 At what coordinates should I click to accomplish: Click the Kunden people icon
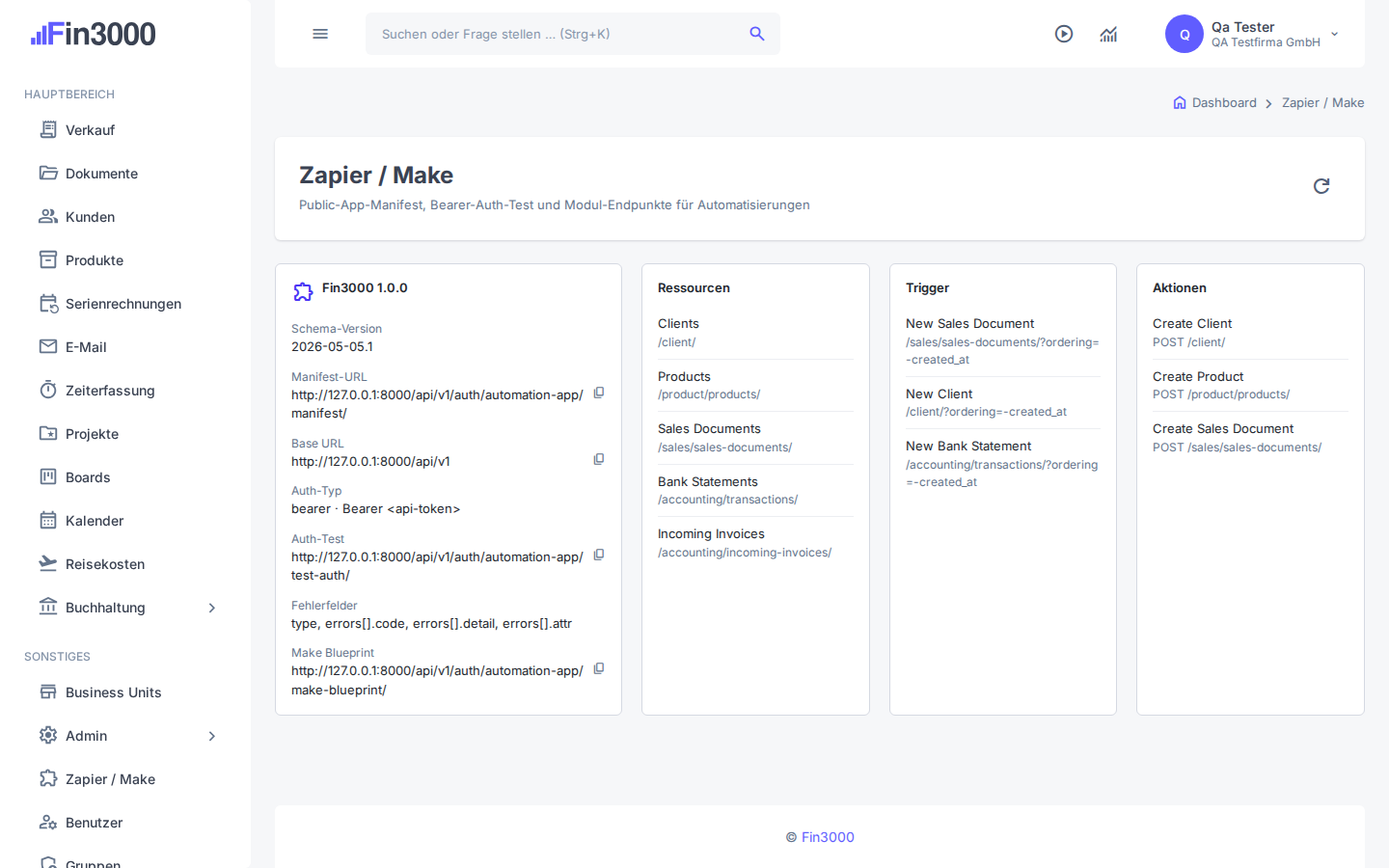pyautogui.click(x=48, y=216)
